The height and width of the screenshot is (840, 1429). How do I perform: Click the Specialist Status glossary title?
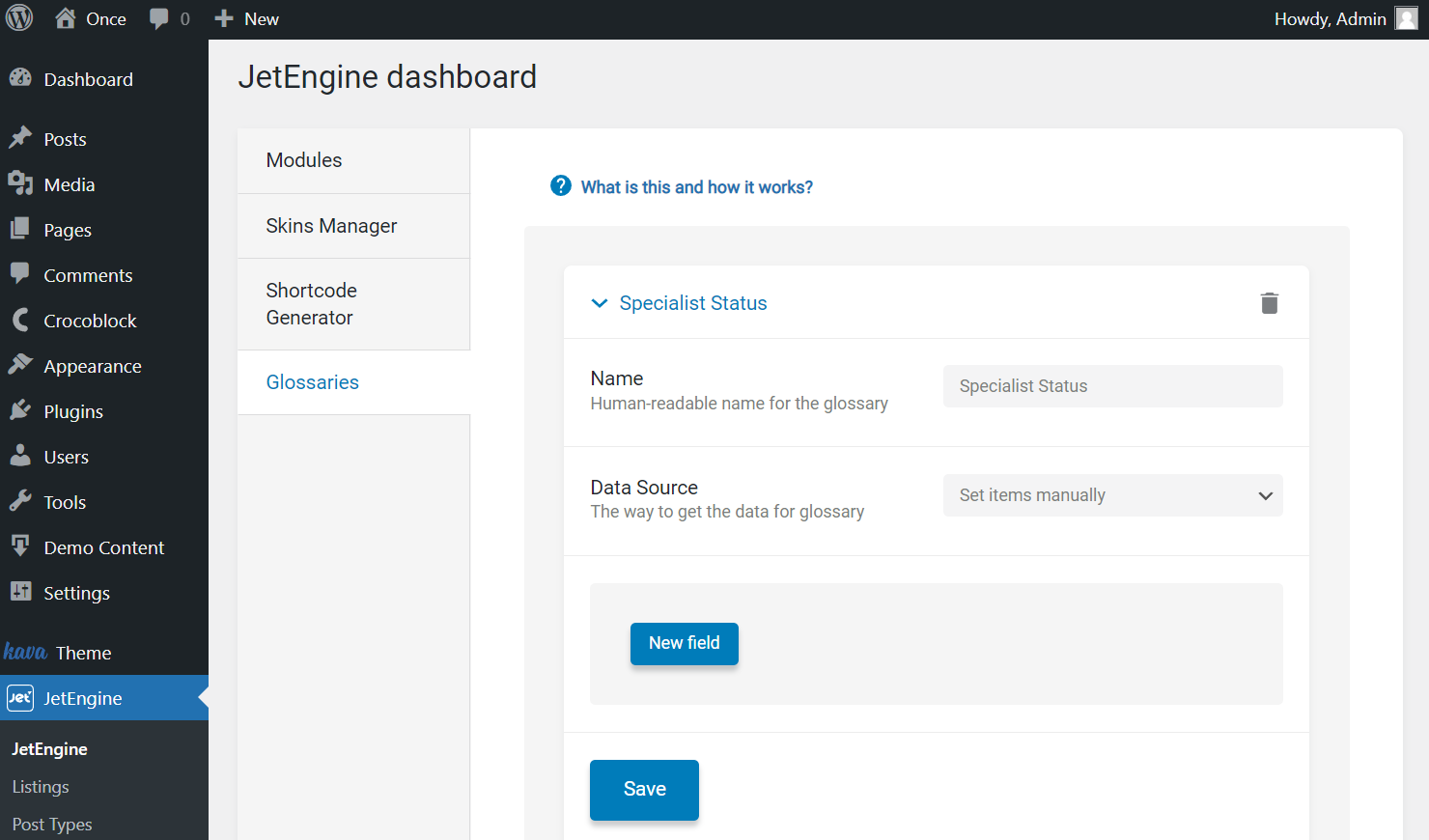693,303
